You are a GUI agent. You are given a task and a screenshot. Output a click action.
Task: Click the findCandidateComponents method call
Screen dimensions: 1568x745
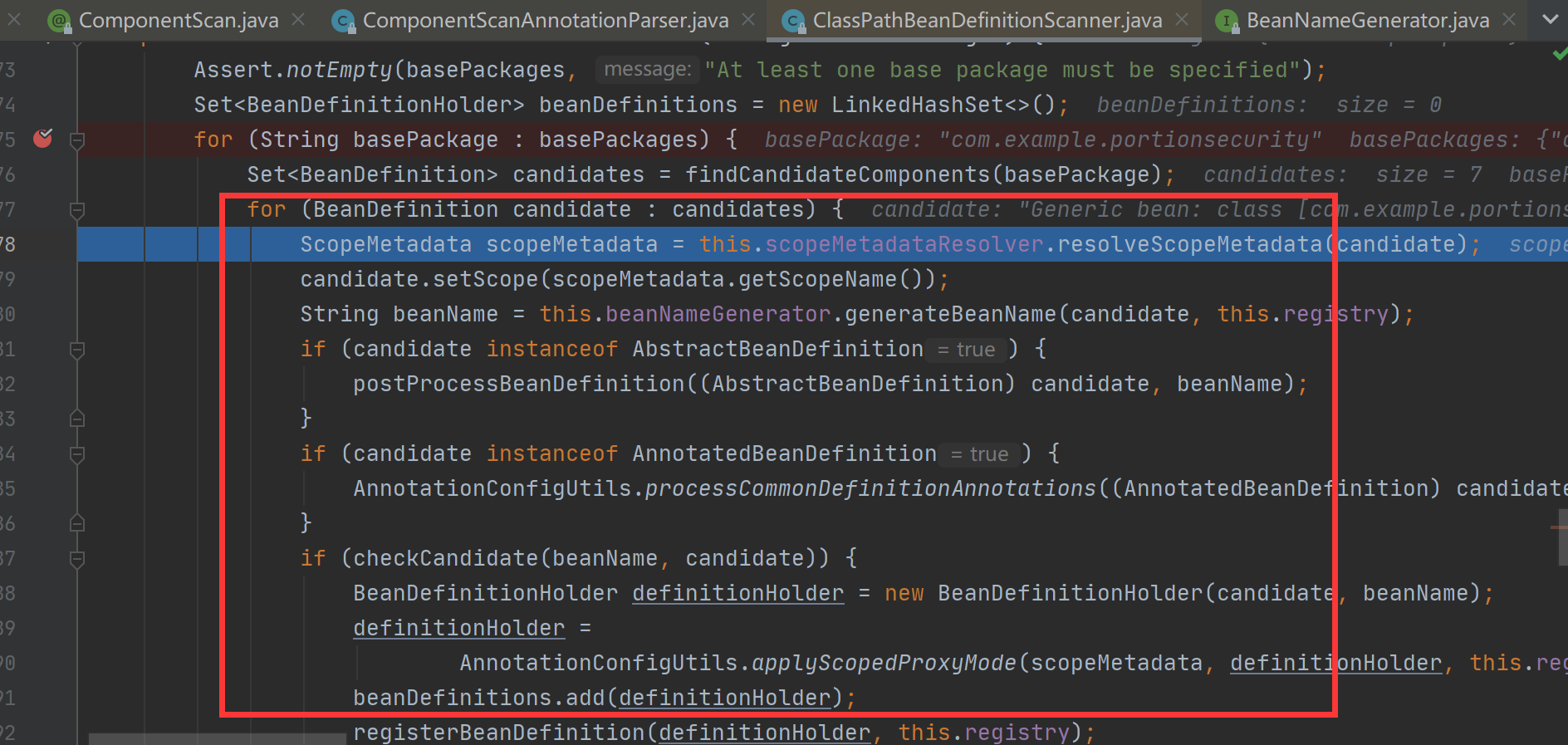pyautogui.click(x=837, y=174)
